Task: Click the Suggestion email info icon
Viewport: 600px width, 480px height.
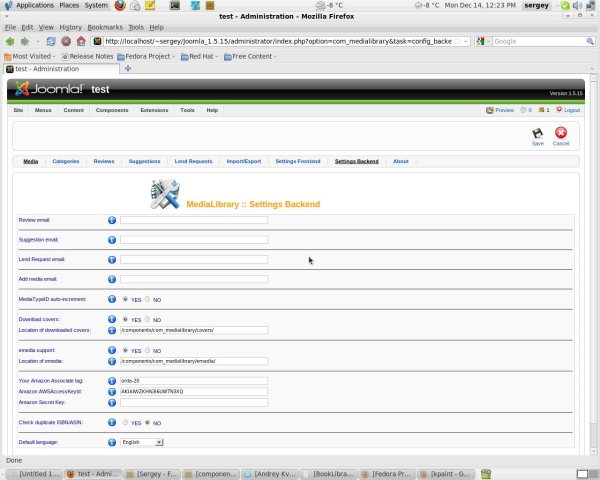Action: tap(112, 240)
